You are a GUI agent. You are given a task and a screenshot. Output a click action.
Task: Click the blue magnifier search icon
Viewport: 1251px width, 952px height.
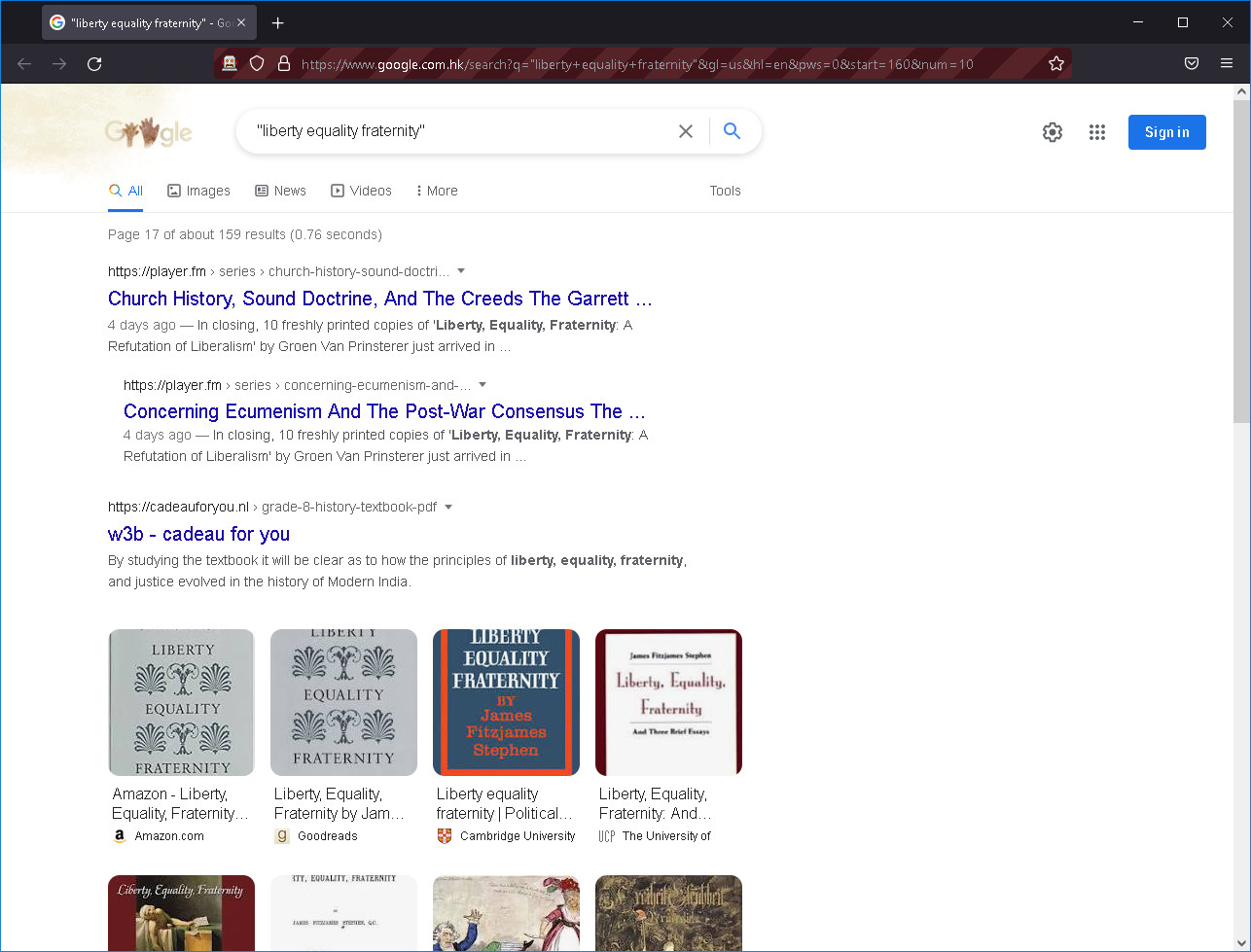coord(733,131)
